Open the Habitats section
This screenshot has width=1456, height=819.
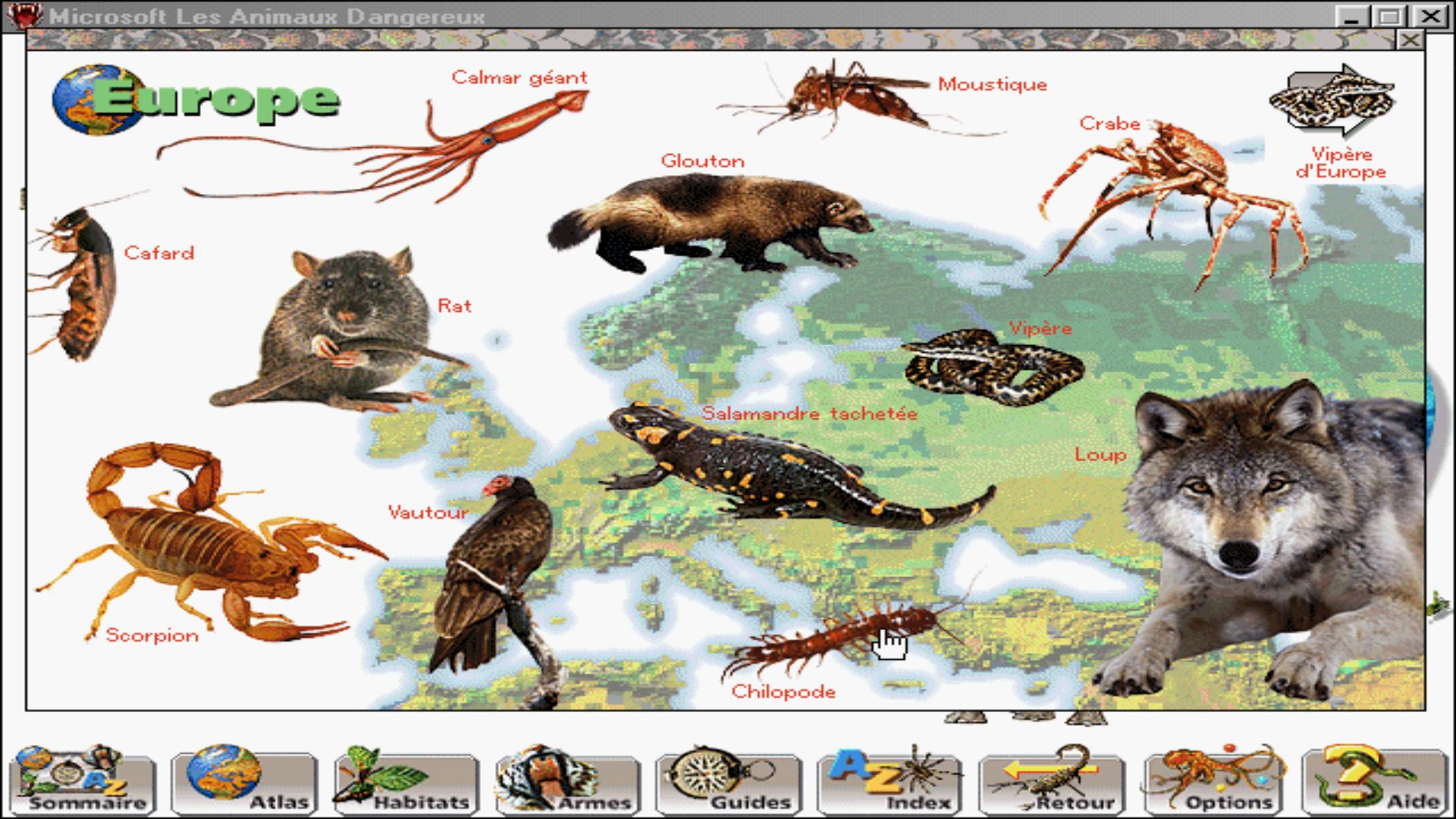[406, 781]
